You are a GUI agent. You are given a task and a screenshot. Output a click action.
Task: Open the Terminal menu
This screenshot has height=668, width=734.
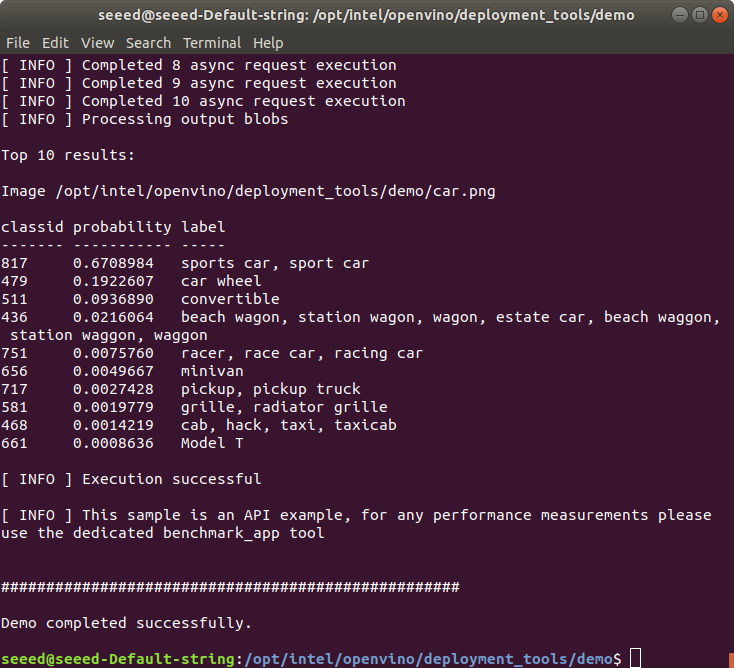pos(212,43)
